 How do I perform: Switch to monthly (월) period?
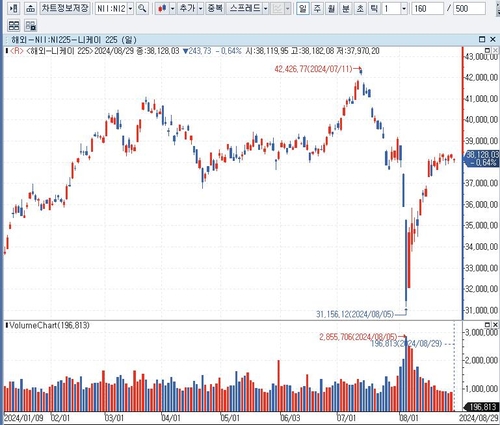point(331,8)
